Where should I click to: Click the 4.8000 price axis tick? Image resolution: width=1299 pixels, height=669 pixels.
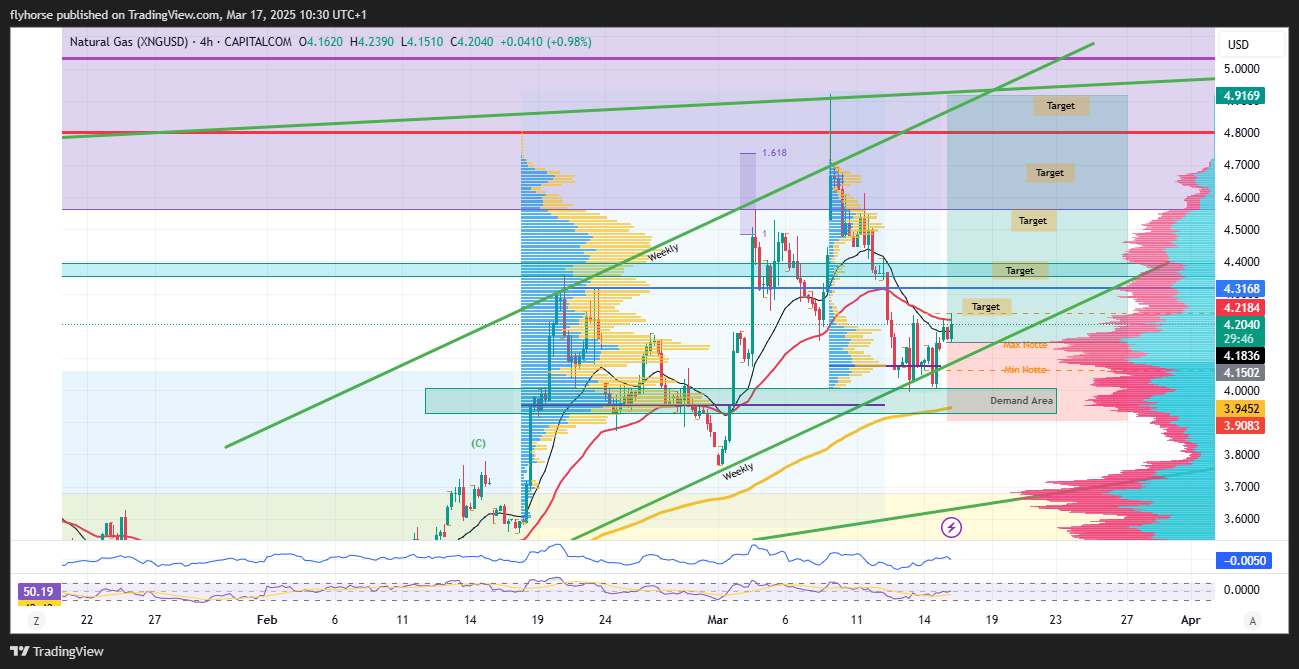pyautogui.click(x=1244, y=133)
